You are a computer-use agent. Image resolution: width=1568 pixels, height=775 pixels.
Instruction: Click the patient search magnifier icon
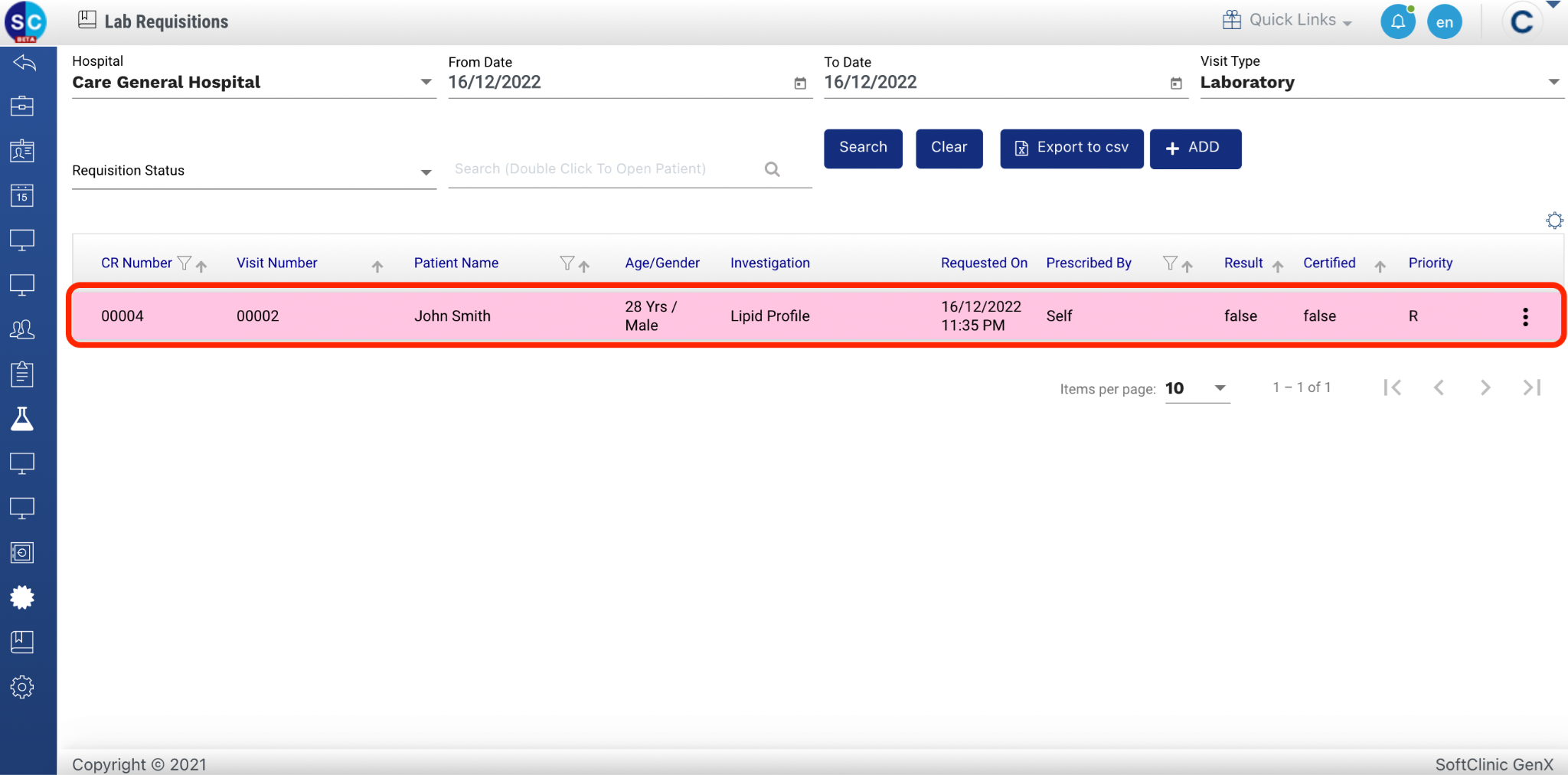pos(772,169)
